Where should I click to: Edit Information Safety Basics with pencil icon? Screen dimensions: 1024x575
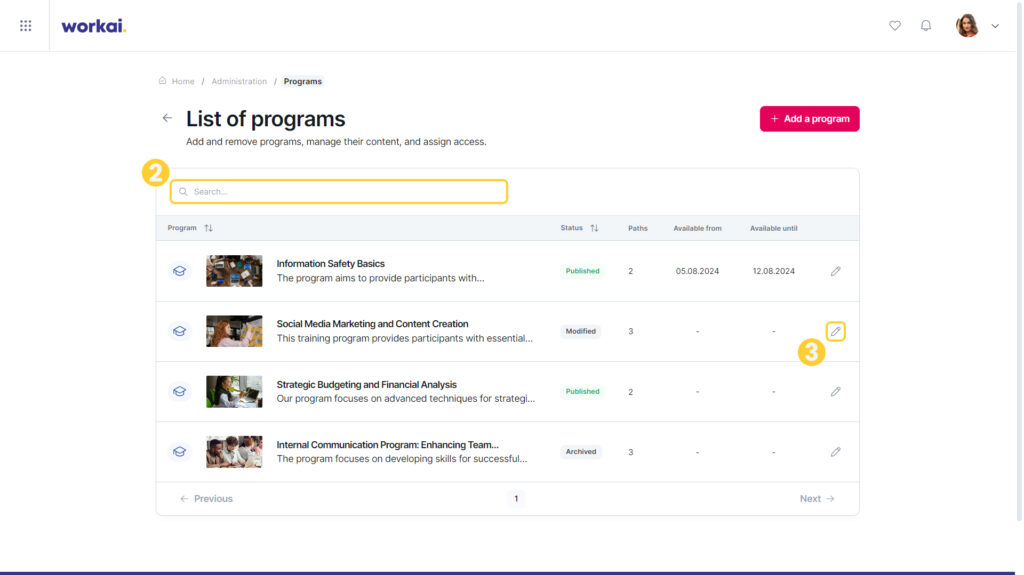click(x=835, y=271)
